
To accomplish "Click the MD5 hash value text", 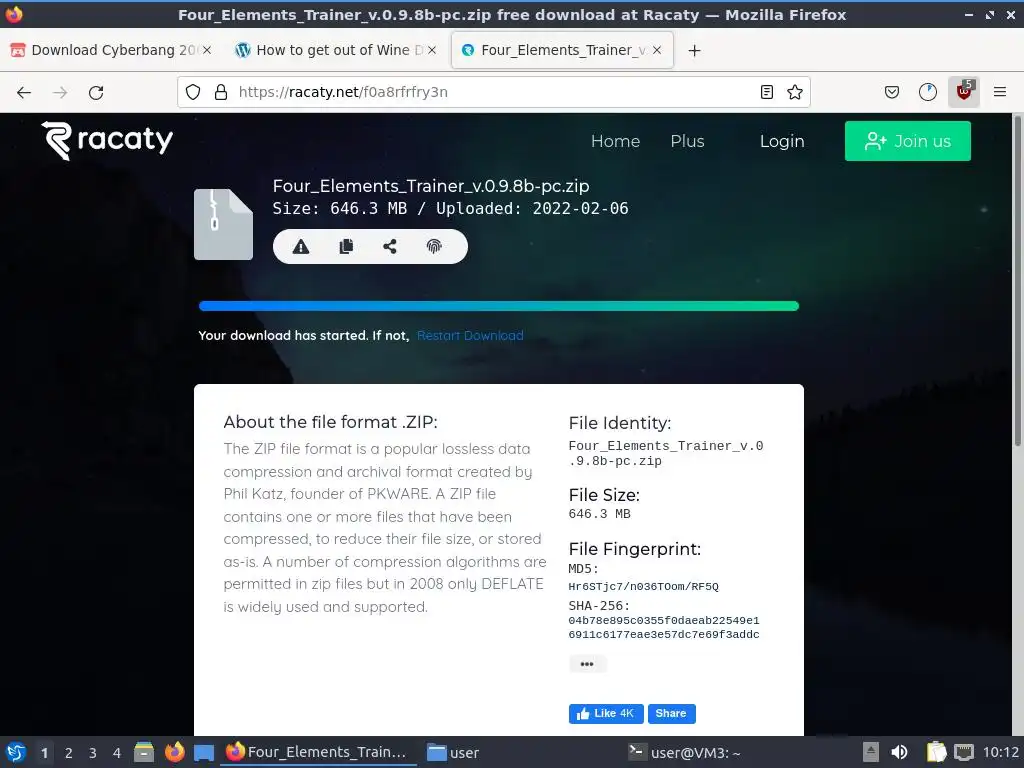I will click(x=643, y=586).
